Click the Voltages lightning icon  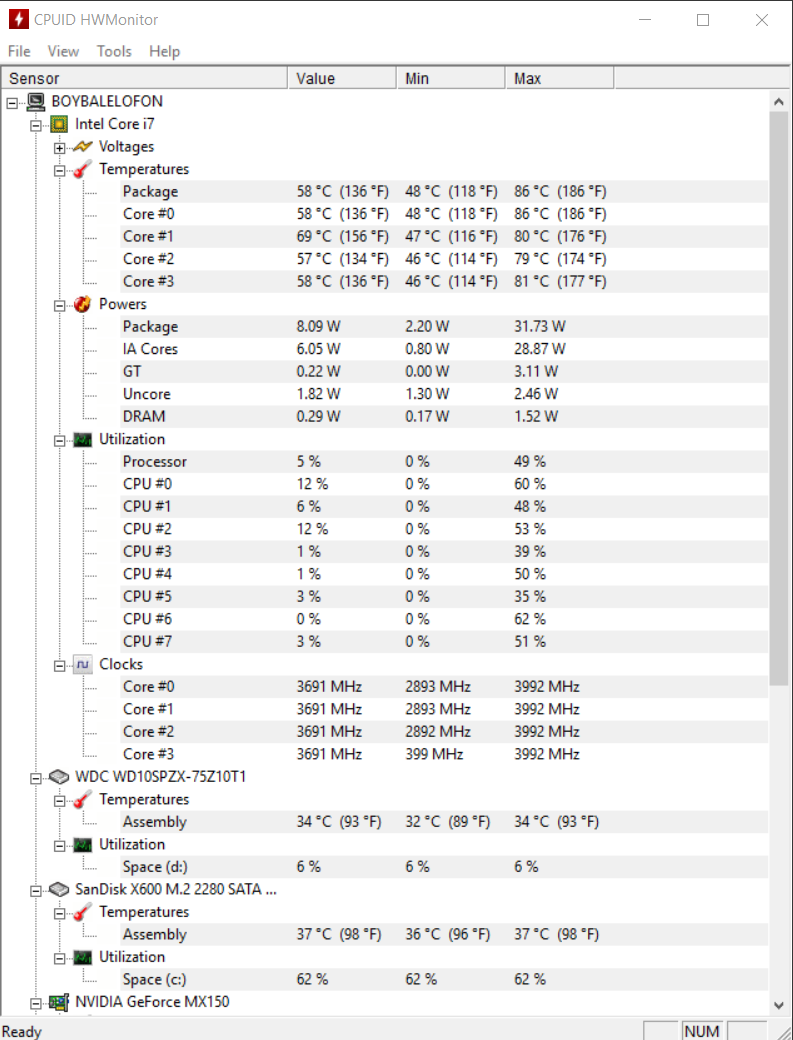[x=83, y=147]
